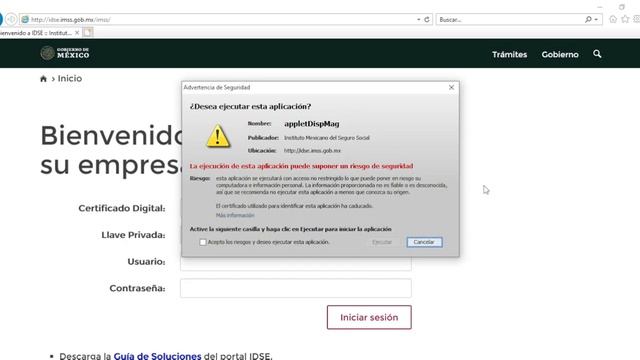Click the Gobierno de México logo
The height and width of the screenshot is (360, 640).
click(65, 53)
